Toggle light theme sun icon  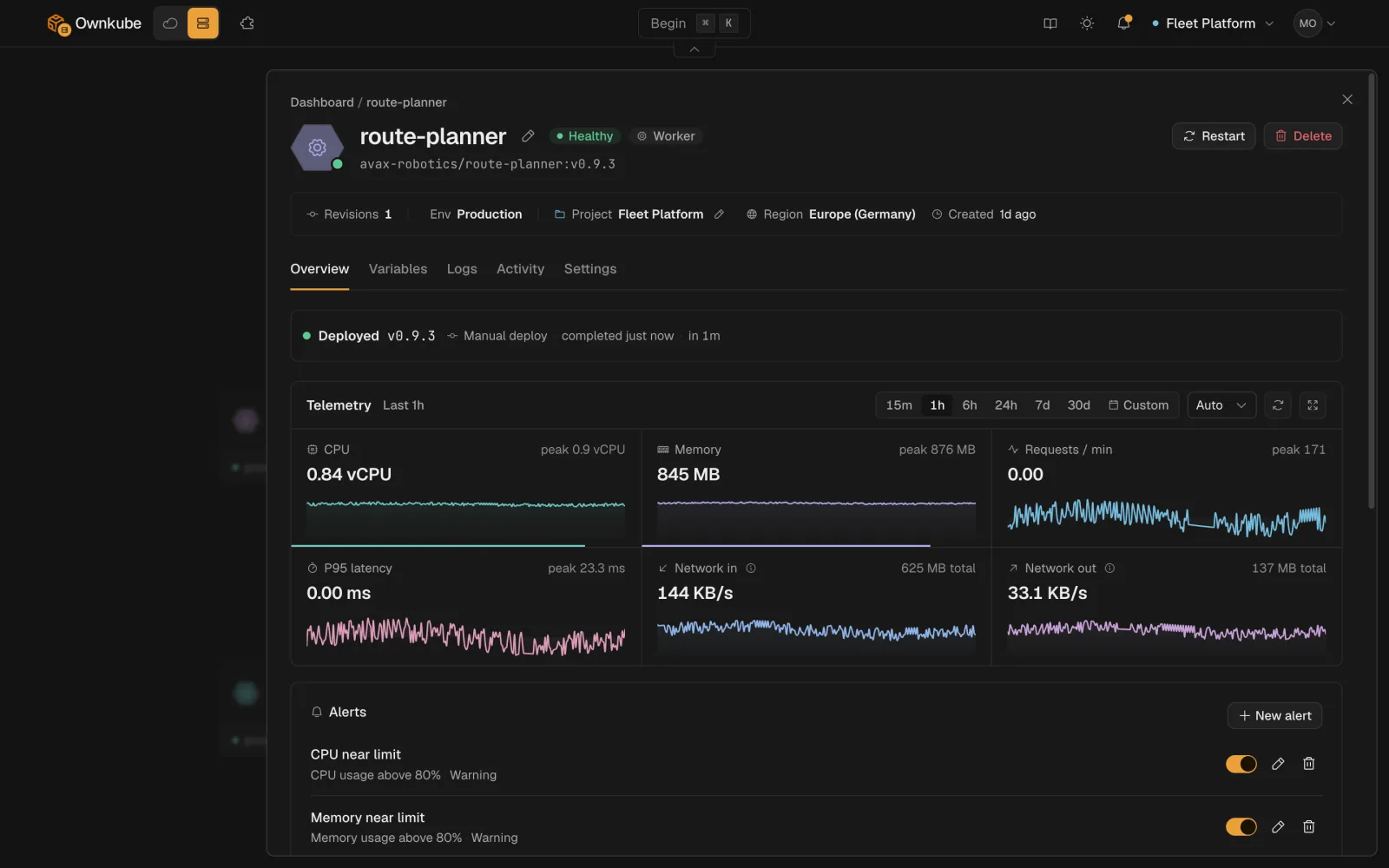coord(1087,23)
